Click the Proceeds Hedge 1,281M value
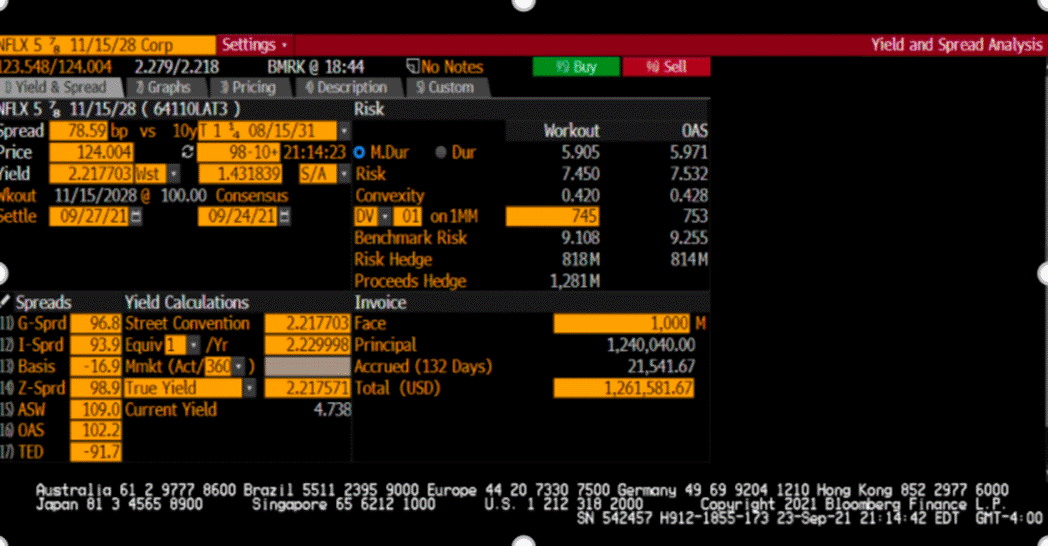 click(574, 281)
